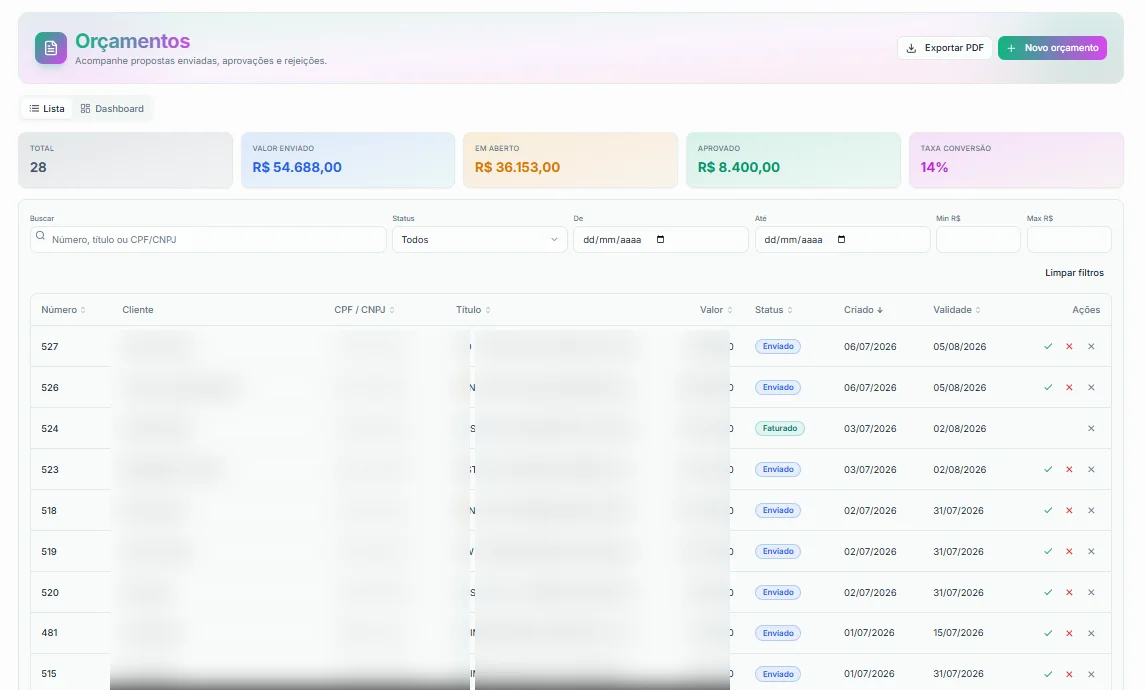Reject quote 519 with red X

click(x=1069, y=551)
